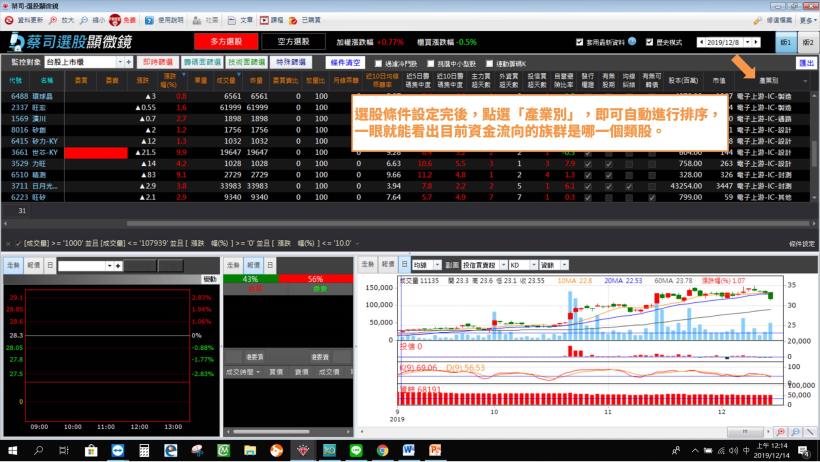Click the 籌碼面籌碼 button

202,62
